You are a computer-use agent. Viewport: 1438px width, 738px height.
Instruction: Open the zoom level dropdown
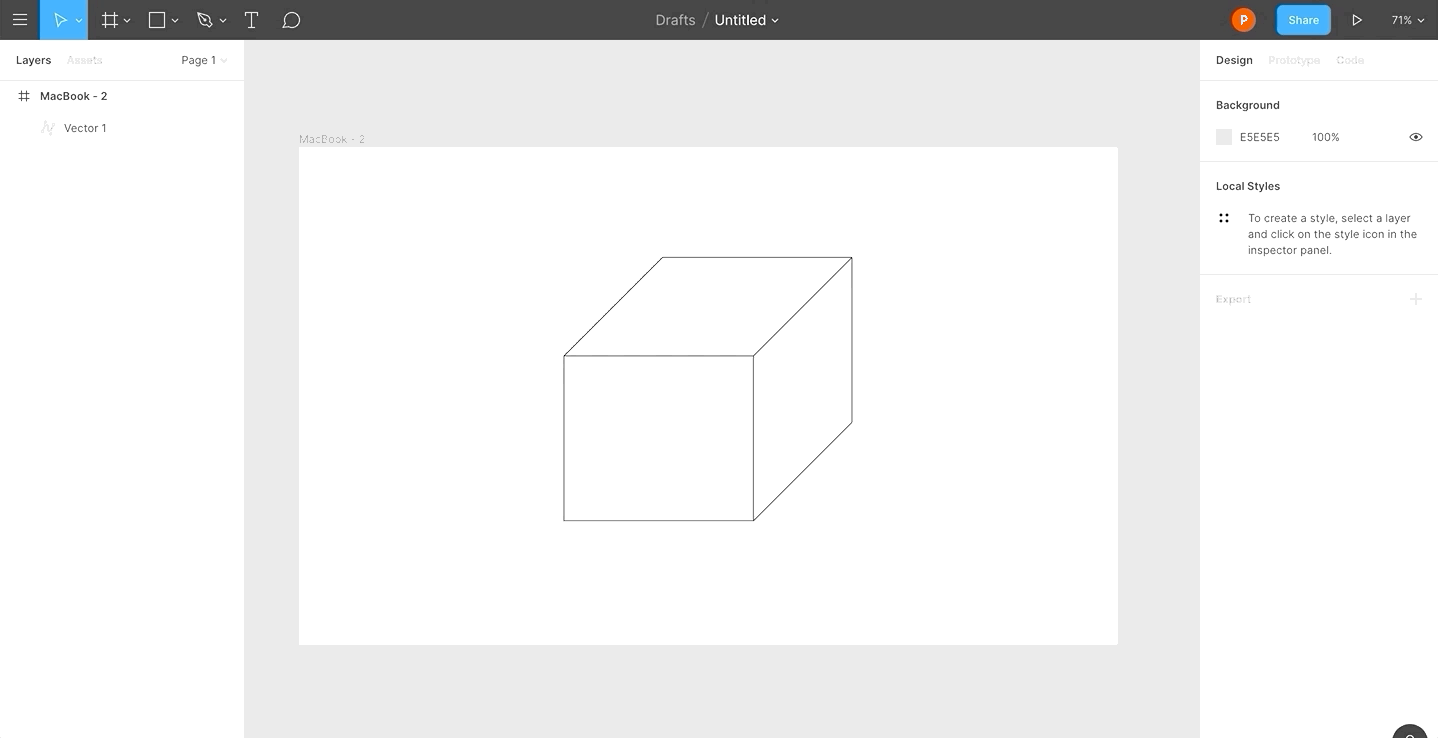pyautogui.click(x=1407, y=20)
